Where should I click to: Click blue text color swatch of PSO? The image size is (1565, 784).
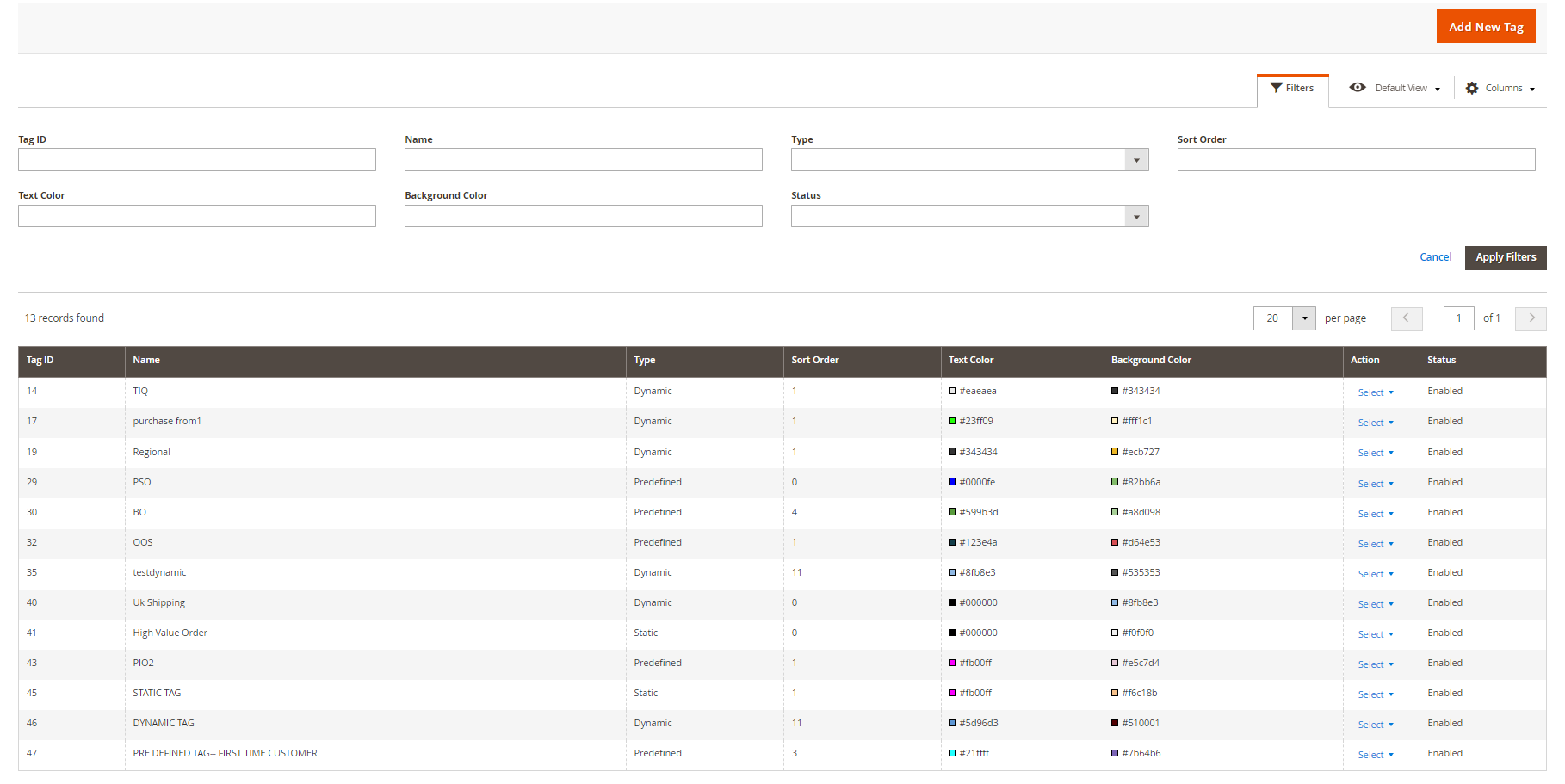click(x=952, y=482)
